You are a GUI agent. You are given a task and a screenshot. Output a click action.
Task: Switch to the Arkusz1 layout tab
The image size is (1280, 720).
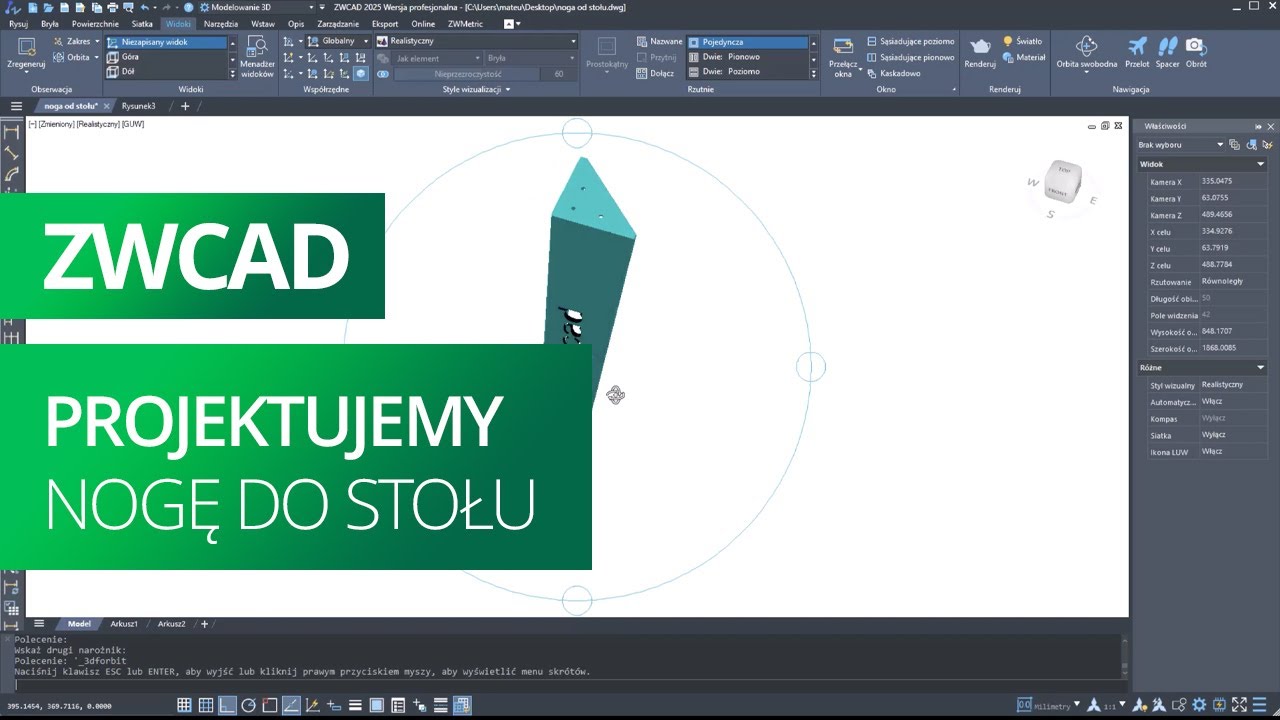(124, 624)
